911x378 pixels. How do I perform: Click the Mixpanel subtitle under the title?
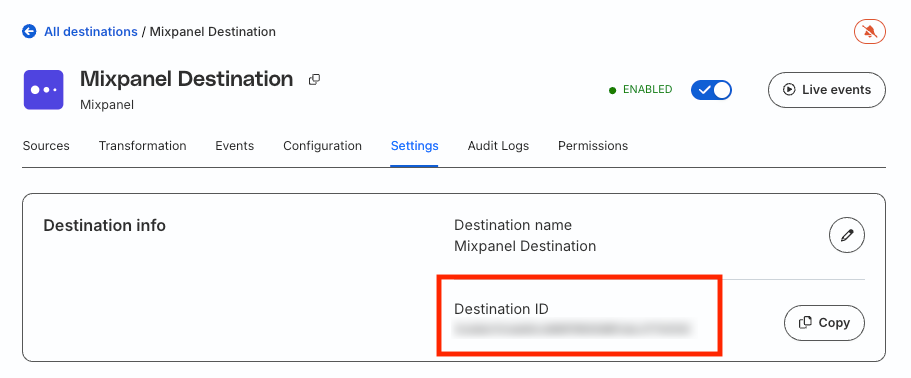pyautogui.click(x=107, y=105)
